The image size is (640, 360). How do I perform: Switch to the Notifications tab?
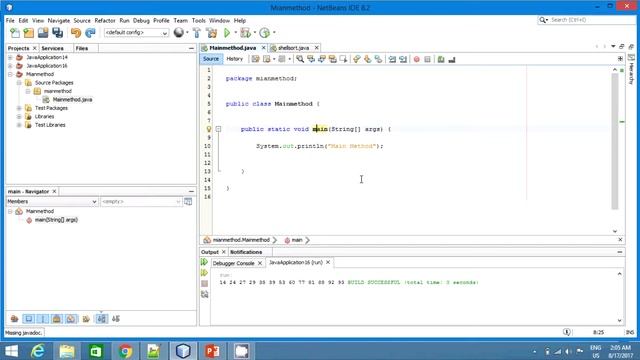pos(246,252)
